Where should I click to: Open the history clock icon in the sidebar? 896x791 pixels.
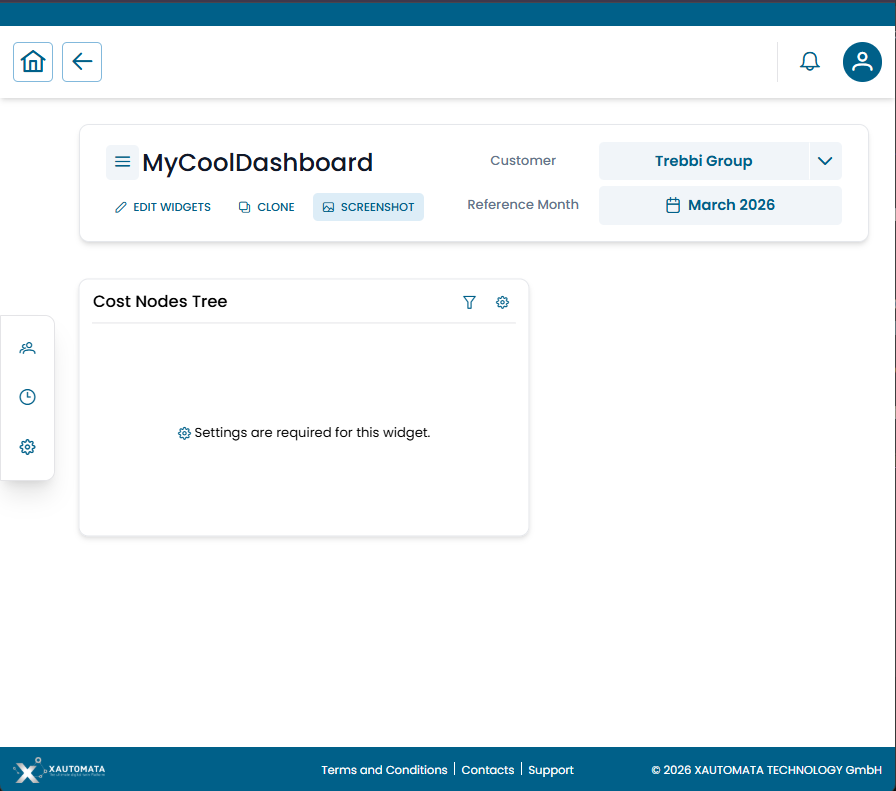click(x=27, y=397)
